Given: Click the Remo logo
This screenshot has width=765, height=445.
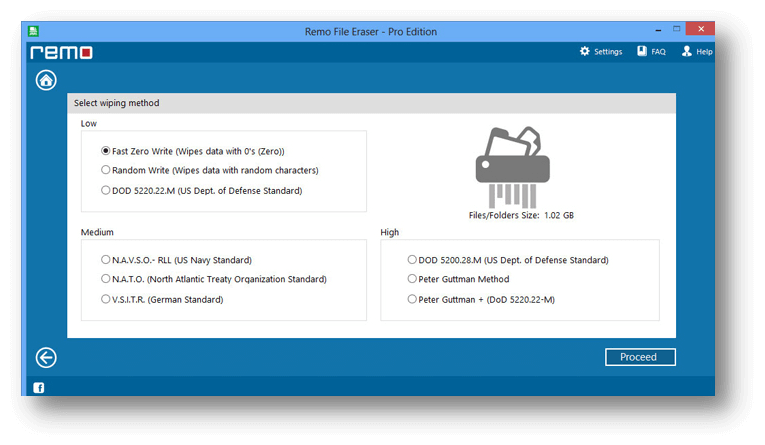Looking at the screenshot, I should [61, 52].
